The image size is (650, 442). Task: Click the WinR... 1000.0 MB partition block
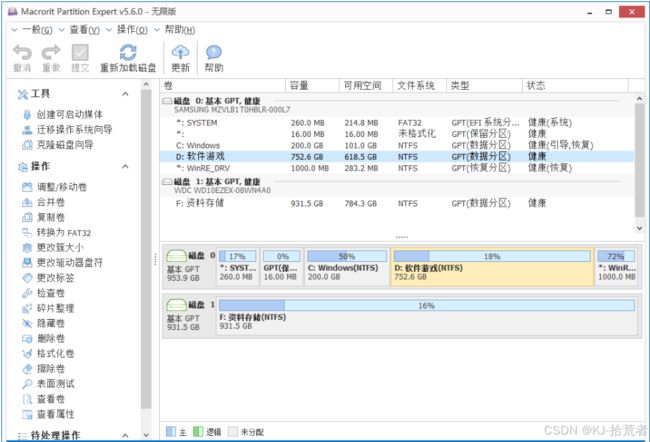(x=616, y=267)
